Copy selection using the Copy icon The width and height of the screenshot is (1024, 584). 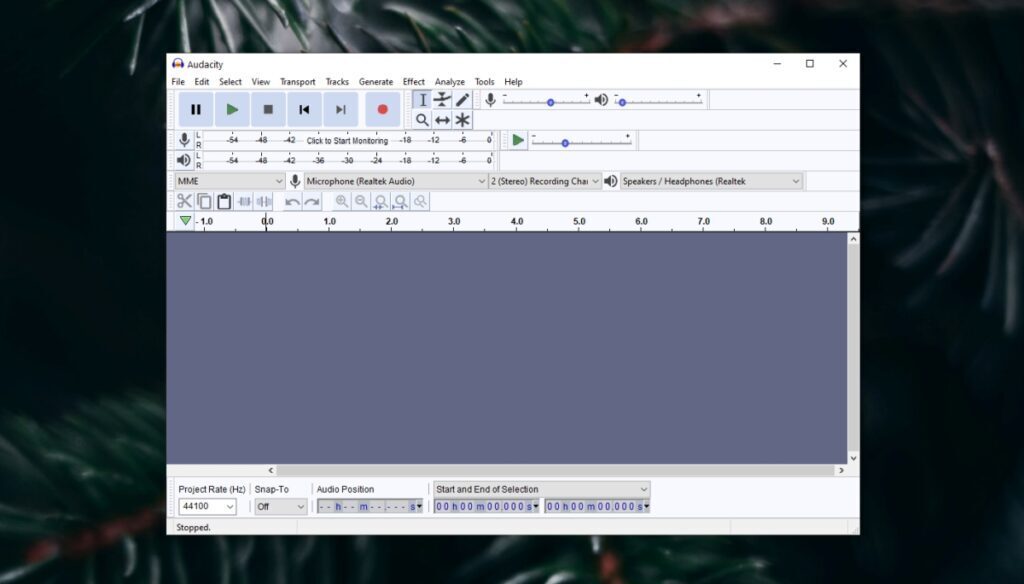(x=203, y=200)
